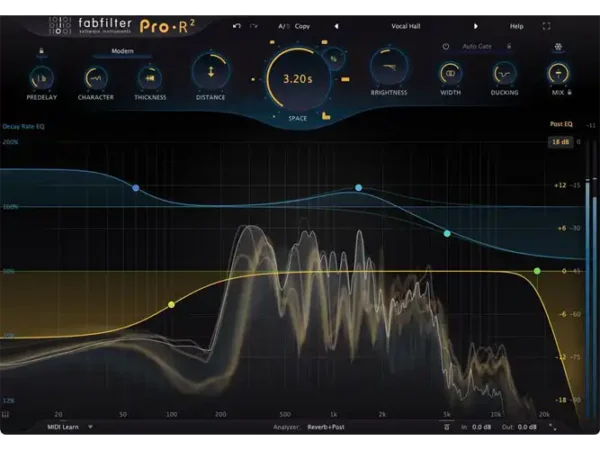Open the Vocal Hall preset menu
Image resolution: width=600 pixels, height=450 pixels.
tap(406, 26)
